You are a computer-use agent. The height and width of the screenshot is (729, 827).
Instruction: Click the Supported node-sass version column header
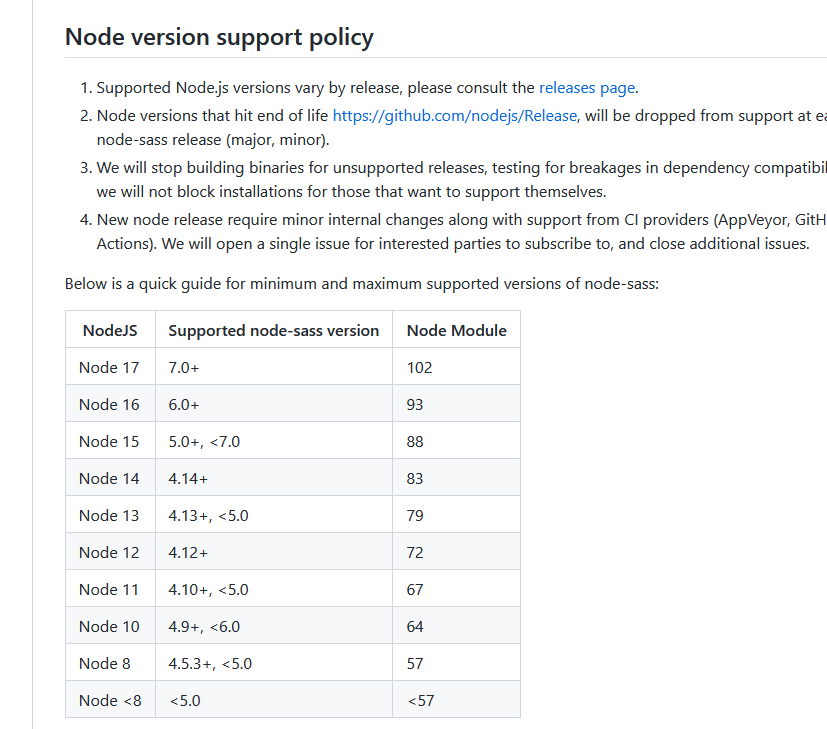(x=273, y=330)
